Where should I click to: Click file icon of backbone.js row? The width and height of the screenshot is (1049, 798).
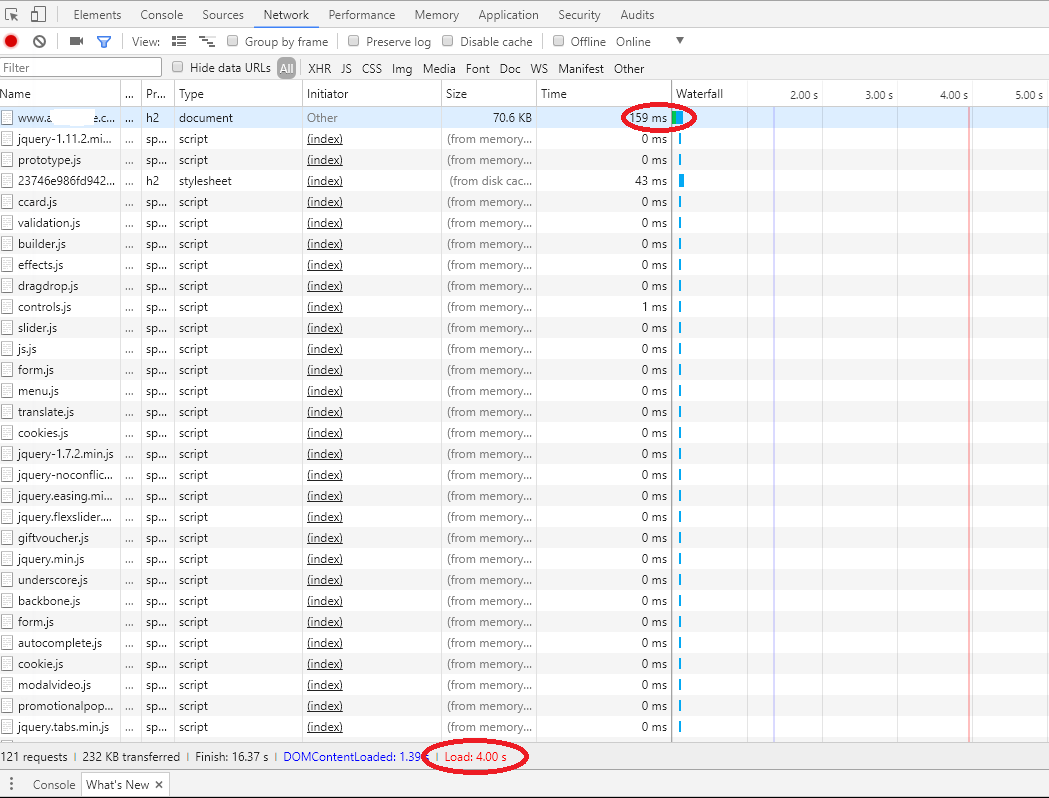pyautogui.click(x=7, y=601)
